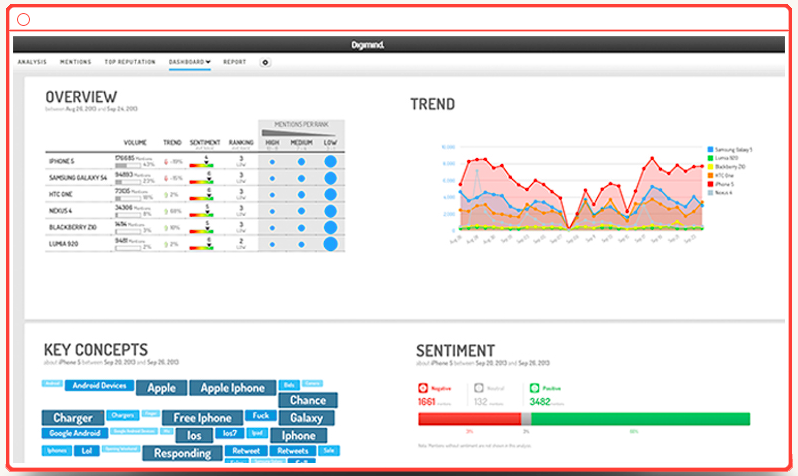This screenshot has height=476, width=798.
Task: Click the trend indicator for Samsung Galaxy S4
Action: click(x=174, y=178)
